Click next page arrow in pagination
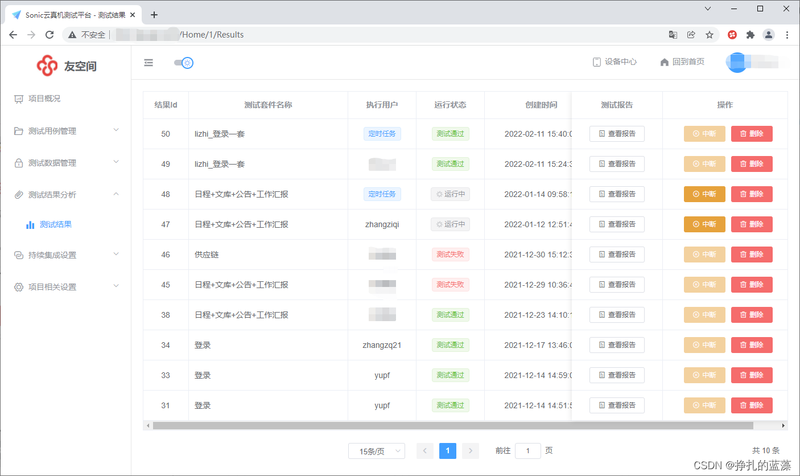800x476 pixels. [470, 450]
